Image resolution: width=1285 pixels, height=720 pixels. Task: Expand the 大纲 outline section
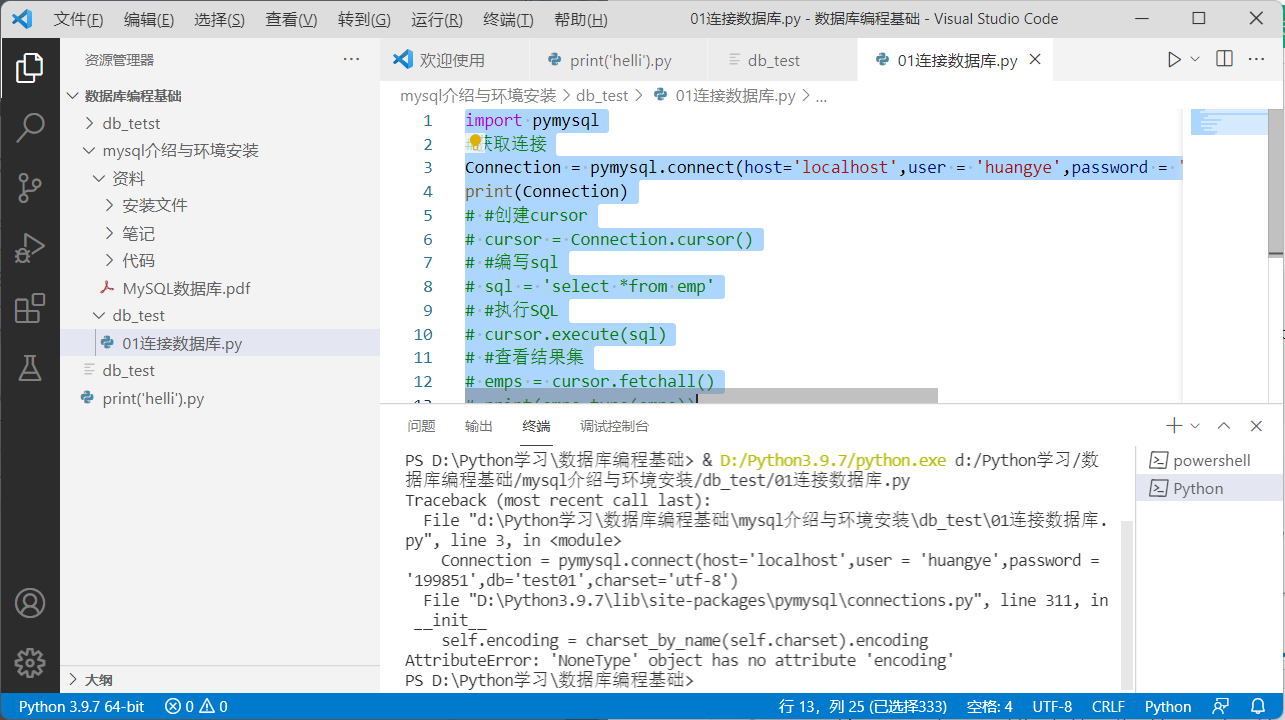[x=220, y=679]
